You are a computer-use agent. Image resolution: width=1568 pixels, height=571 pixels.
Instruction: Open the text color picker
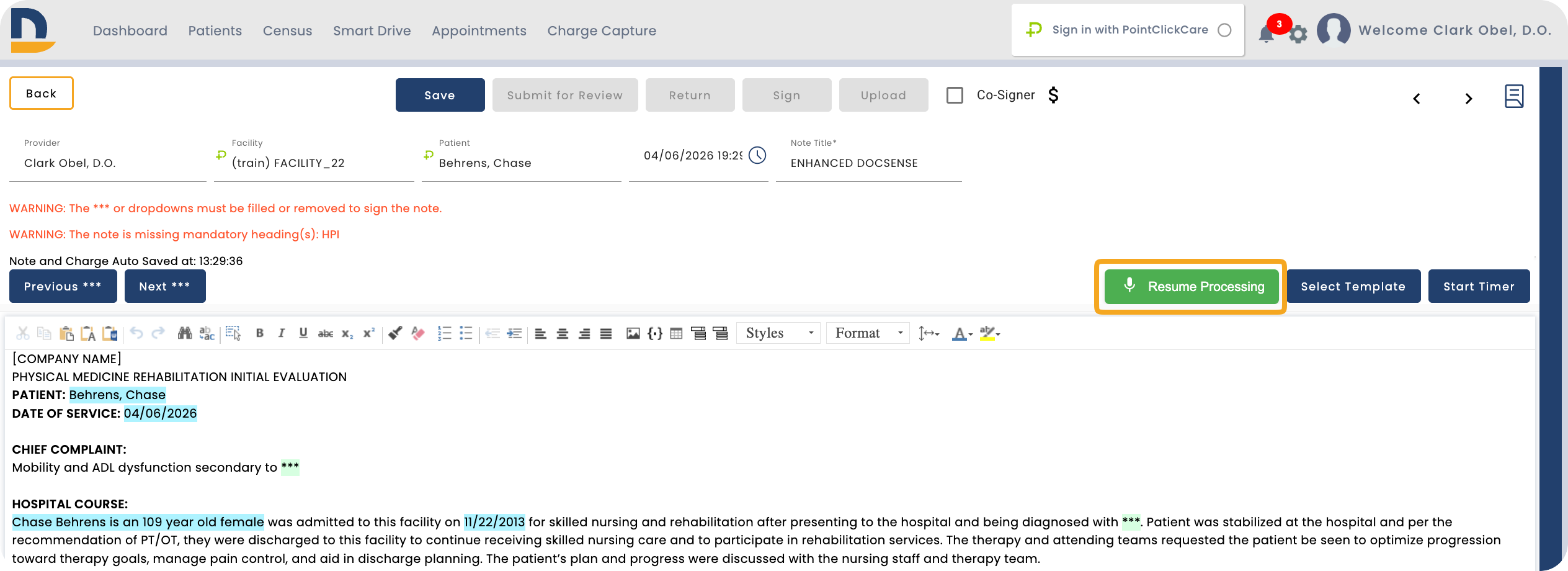(962, 333)
